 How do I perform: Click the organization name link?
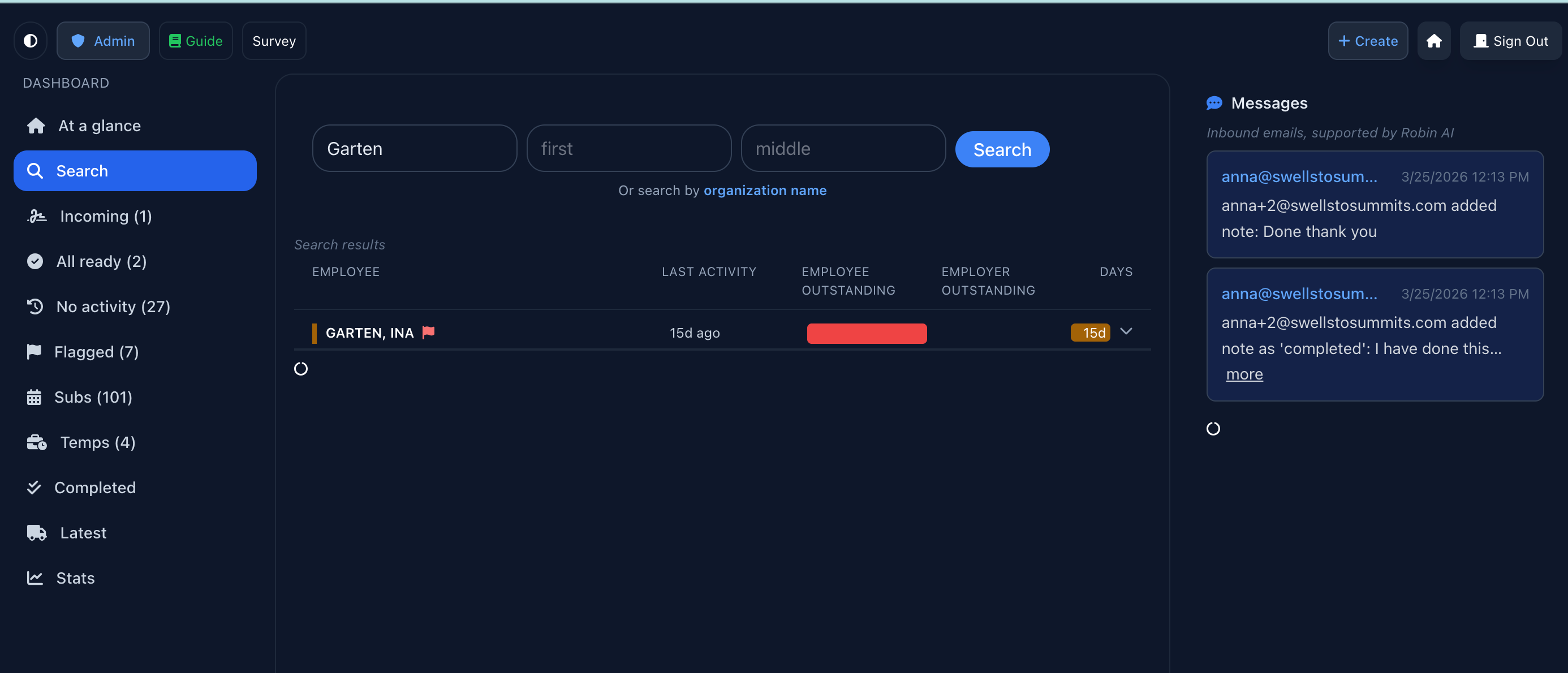765,191
